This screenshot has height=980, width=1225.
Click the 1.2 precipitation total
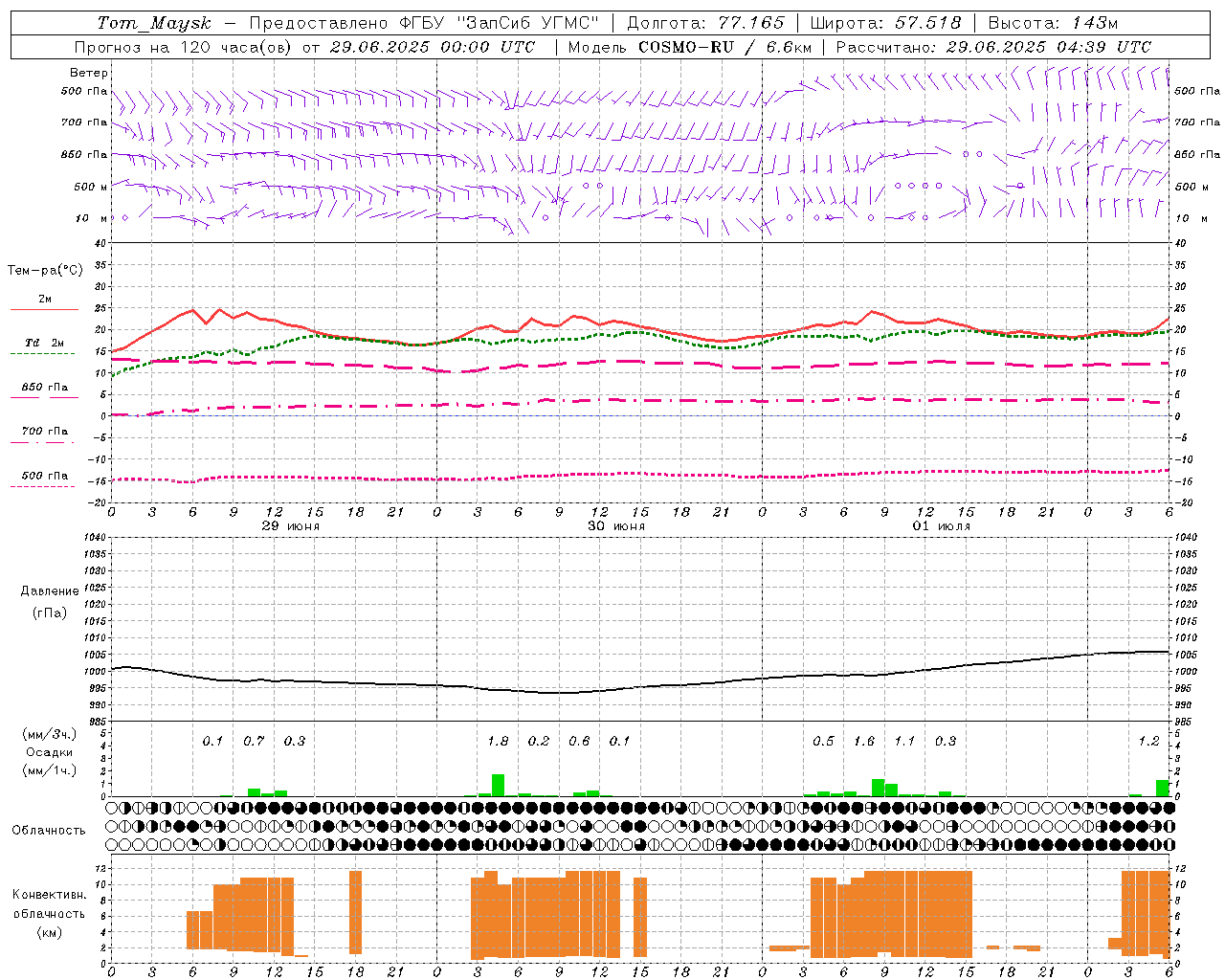click(x=1148, y=741)
